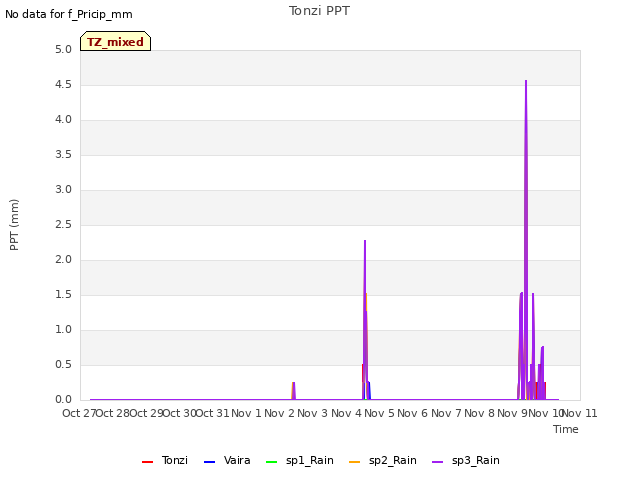Click the 5.0 y-axis tick label
This screenshot has height=480, width=640.
(x=63, y=49)
